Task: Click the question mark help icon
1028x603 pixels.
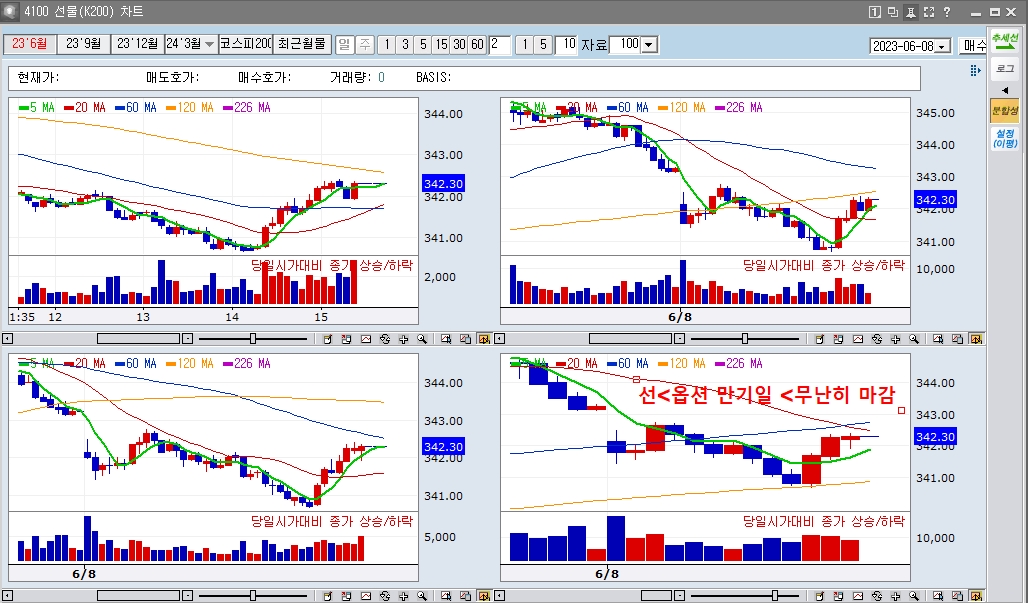Action: (947, 12)
